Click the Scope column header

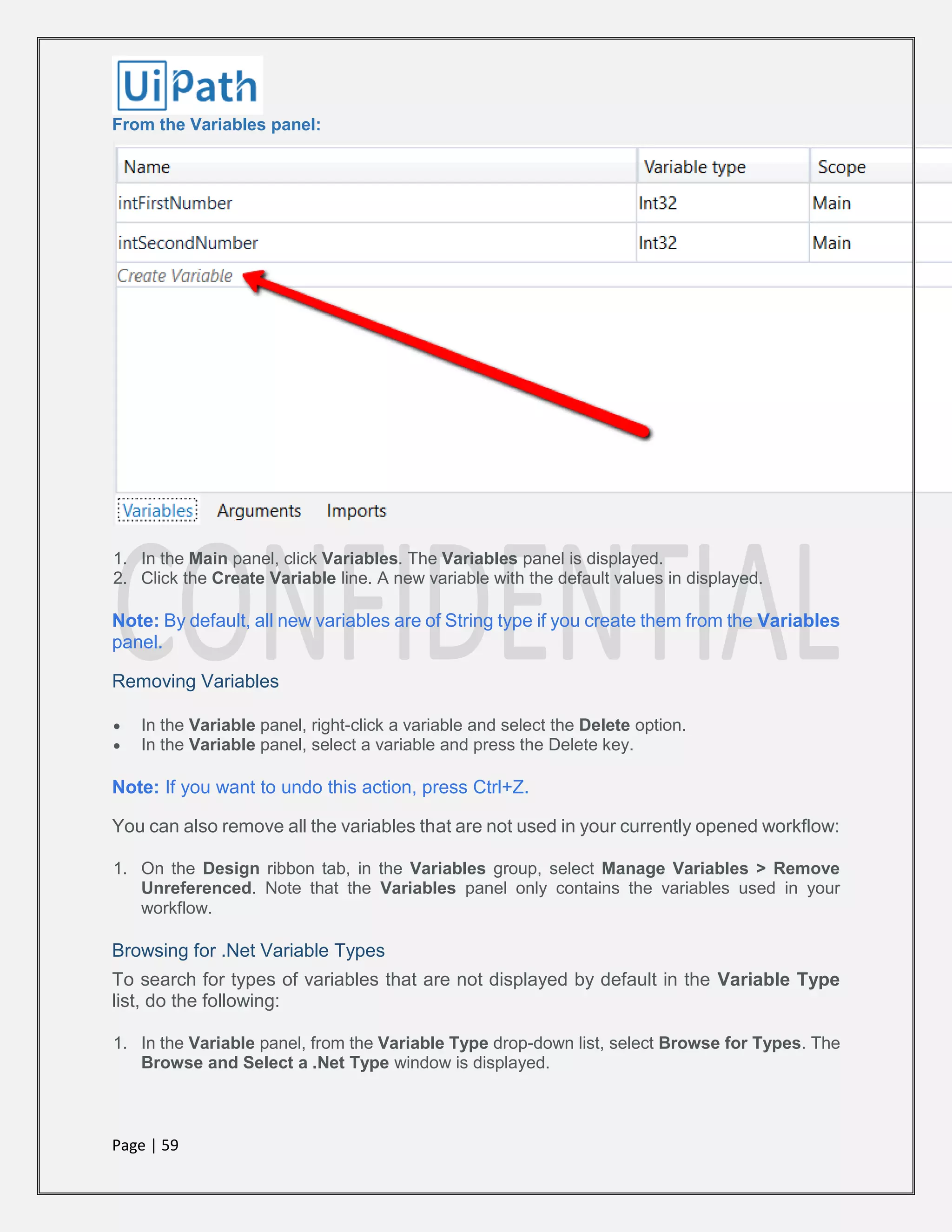pyautogui.click(x=880, y=166)
